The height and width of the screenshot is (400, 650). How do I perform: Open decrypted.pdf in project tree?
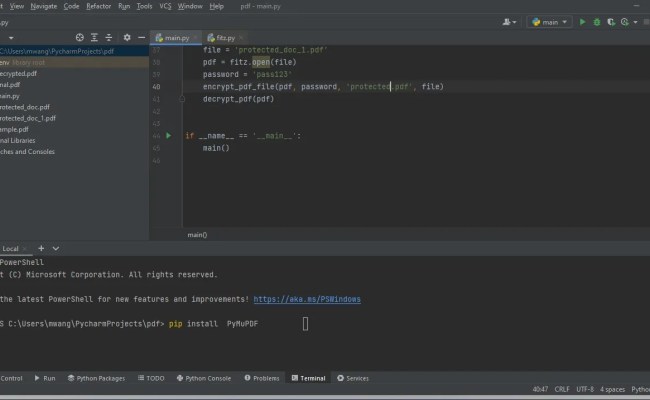[18, 73]
